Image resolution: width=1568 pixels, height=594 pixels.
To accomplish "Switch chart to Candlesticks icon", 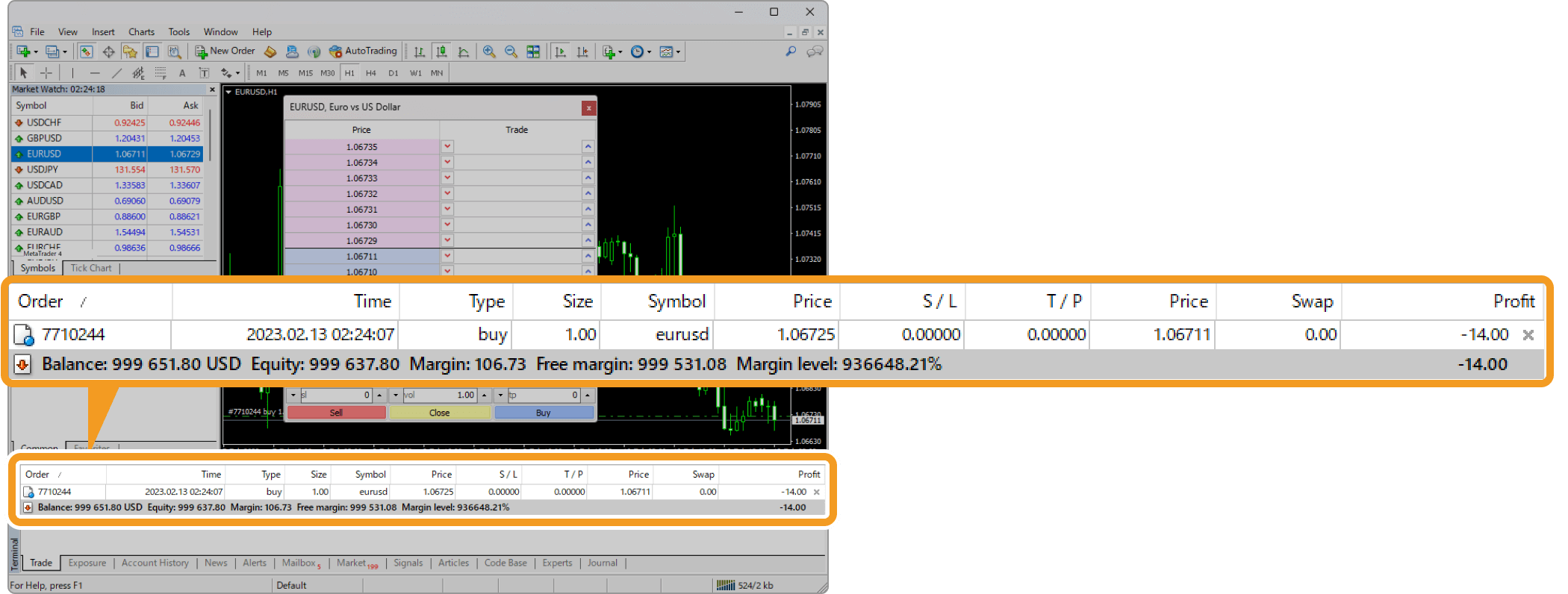I will (x=441, y=51).
